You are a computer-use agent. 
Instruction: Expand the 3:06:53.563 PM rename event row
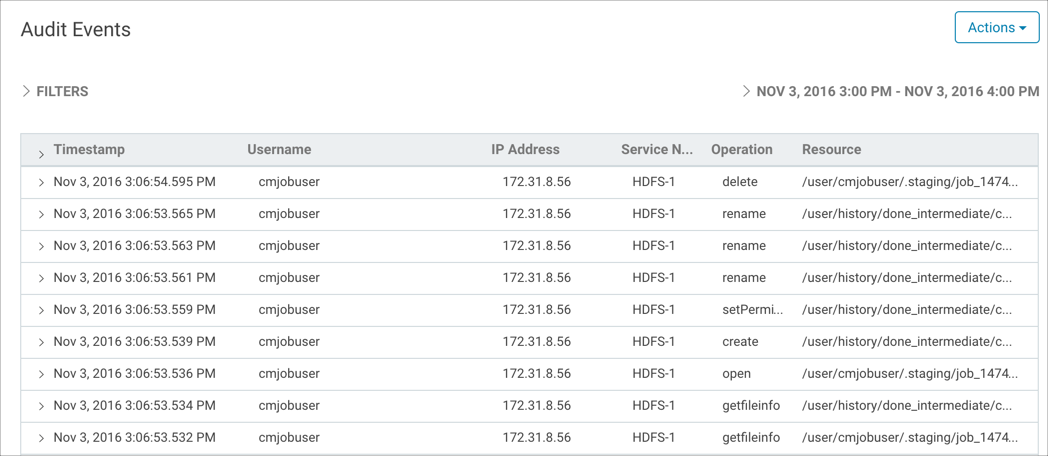click(41, 247)
